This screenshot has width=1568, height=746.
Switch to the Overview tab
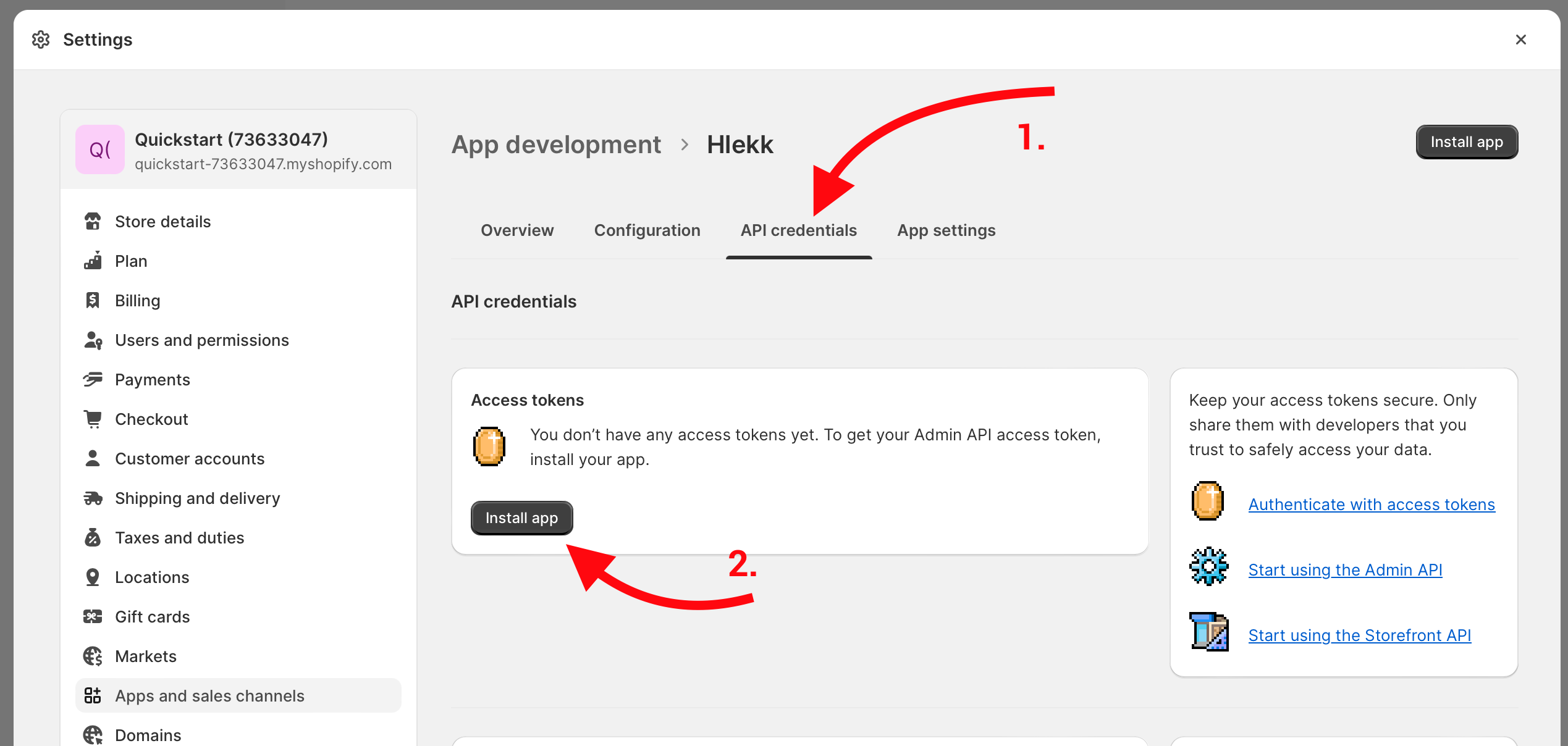tap(517, 230)
